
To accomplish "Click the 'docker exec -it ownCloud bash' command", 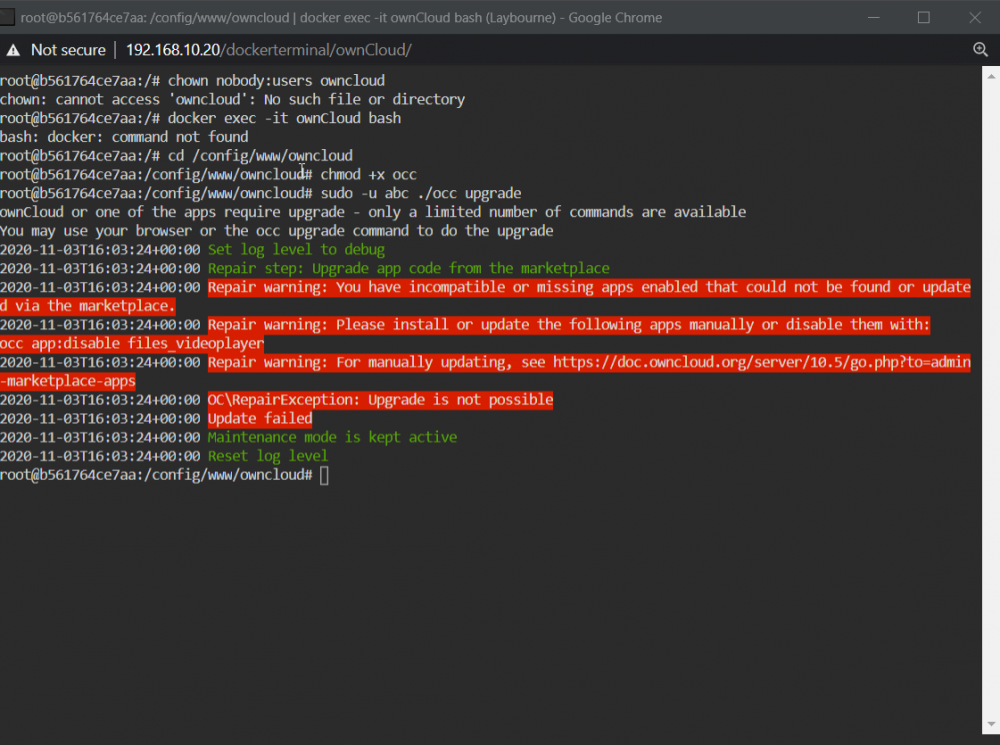I will pos(284,118).
